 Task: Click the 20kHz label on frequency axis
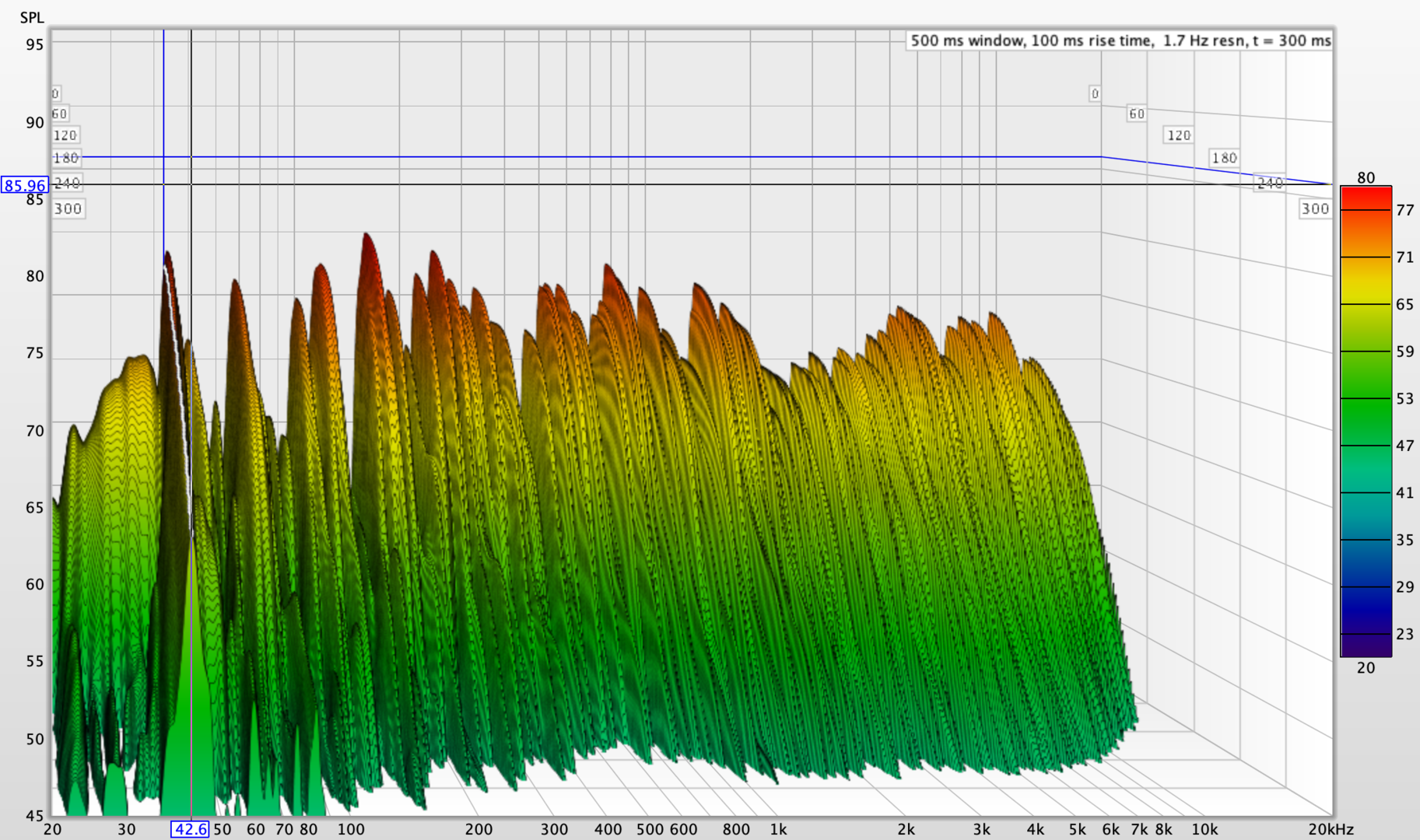point(1330,829)
